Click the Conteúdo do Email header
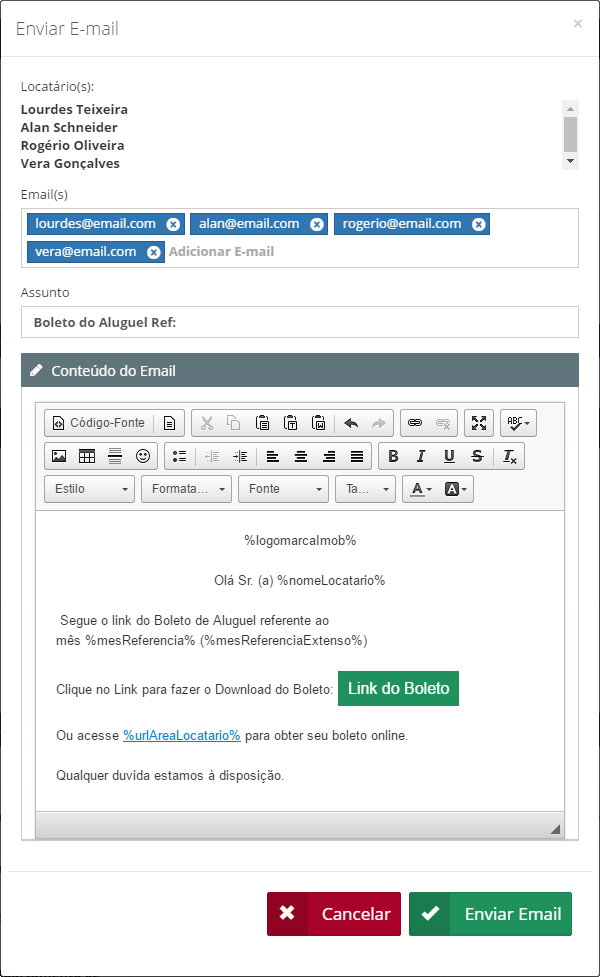 (300, 370)
